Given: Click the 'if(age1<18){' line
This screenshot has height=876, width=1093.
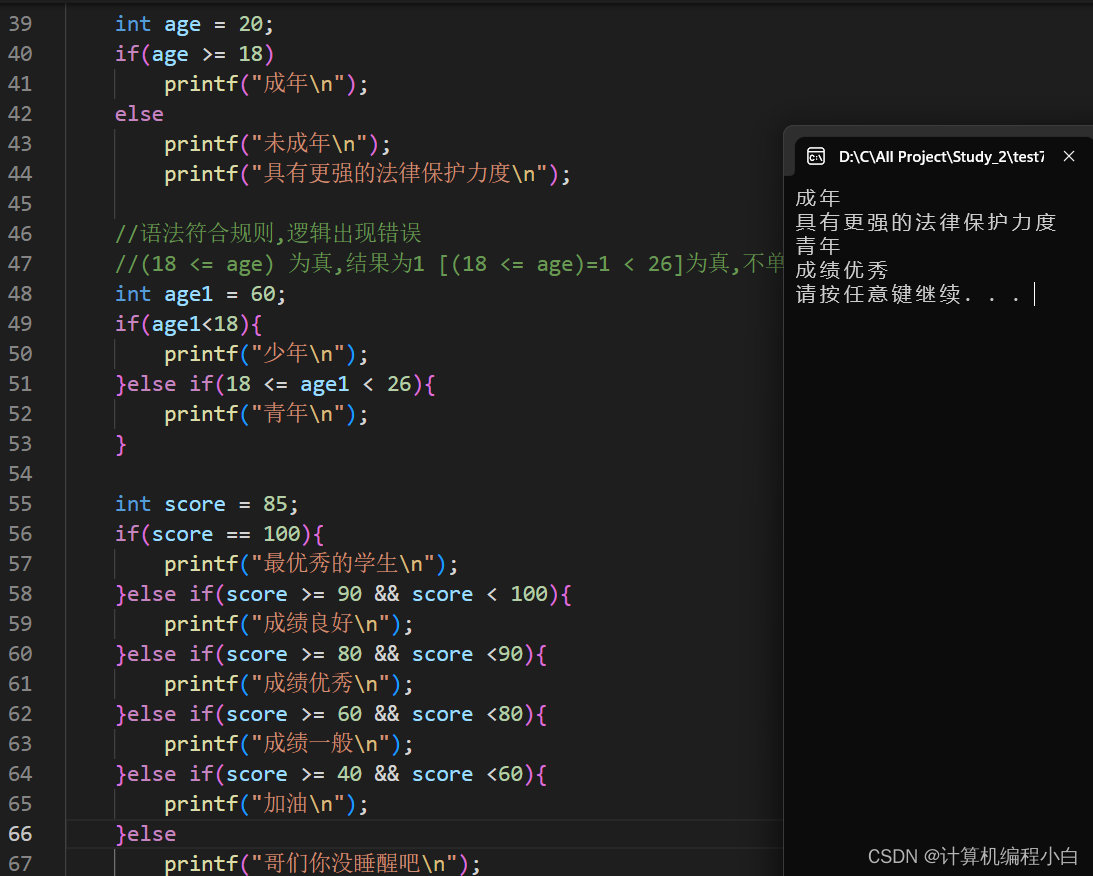Looking at the screenshot, I should pyautogui.click(x=188, y=324).
